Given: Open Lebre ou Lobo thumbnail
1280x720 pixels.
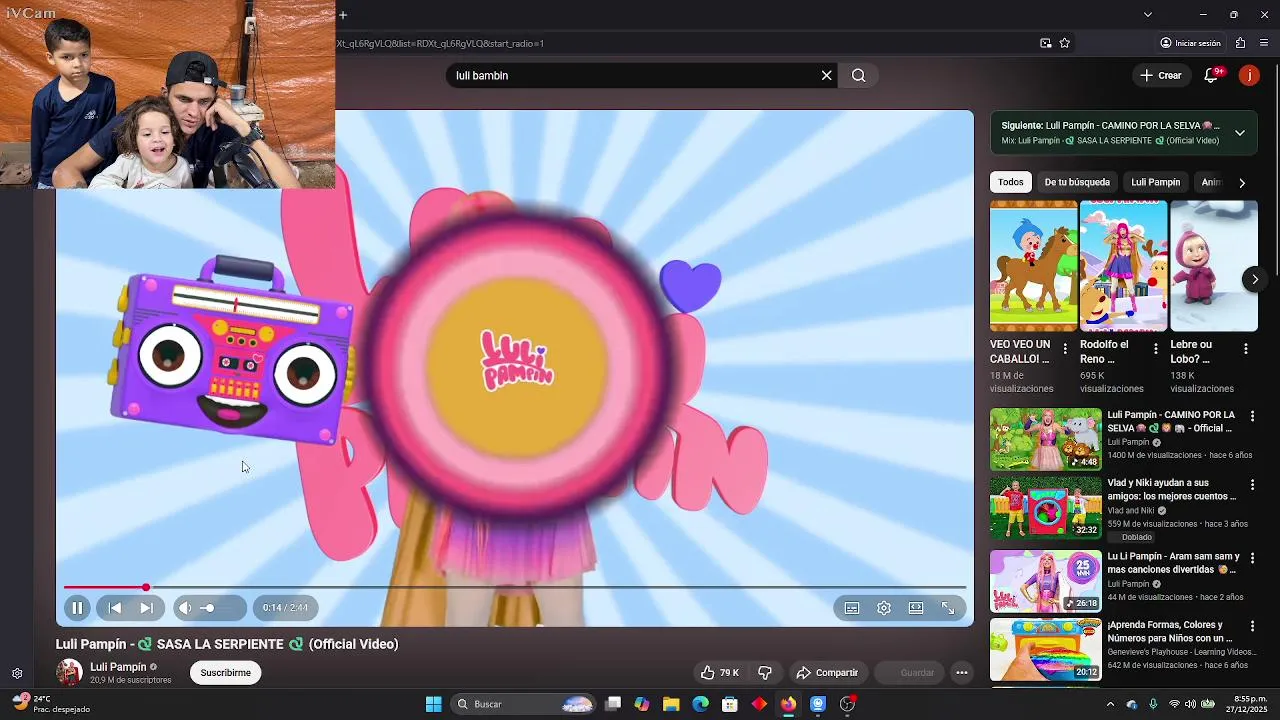Looking at the screenshot, I should pyautogui.click(x=1214, y=266).
